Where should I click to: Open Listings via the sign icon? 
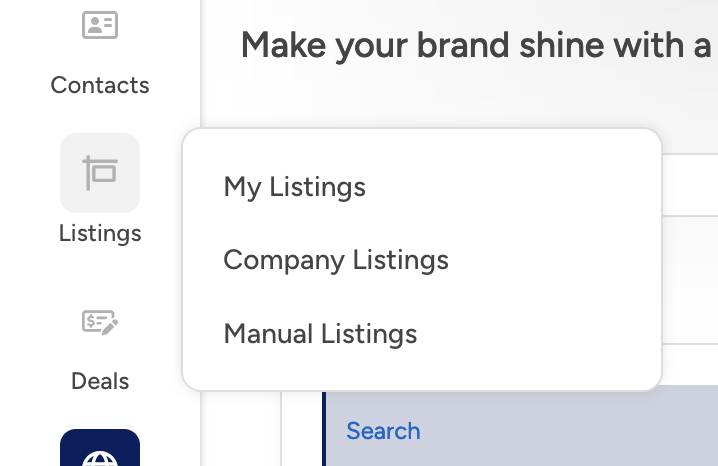[100, 172]
